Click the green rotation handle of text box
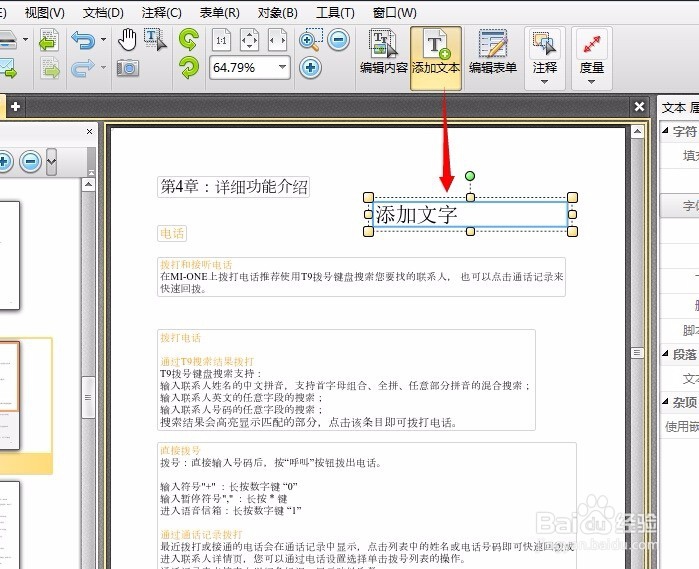The image size is (699, 569). pyautogui.click(x=470, y=176)
